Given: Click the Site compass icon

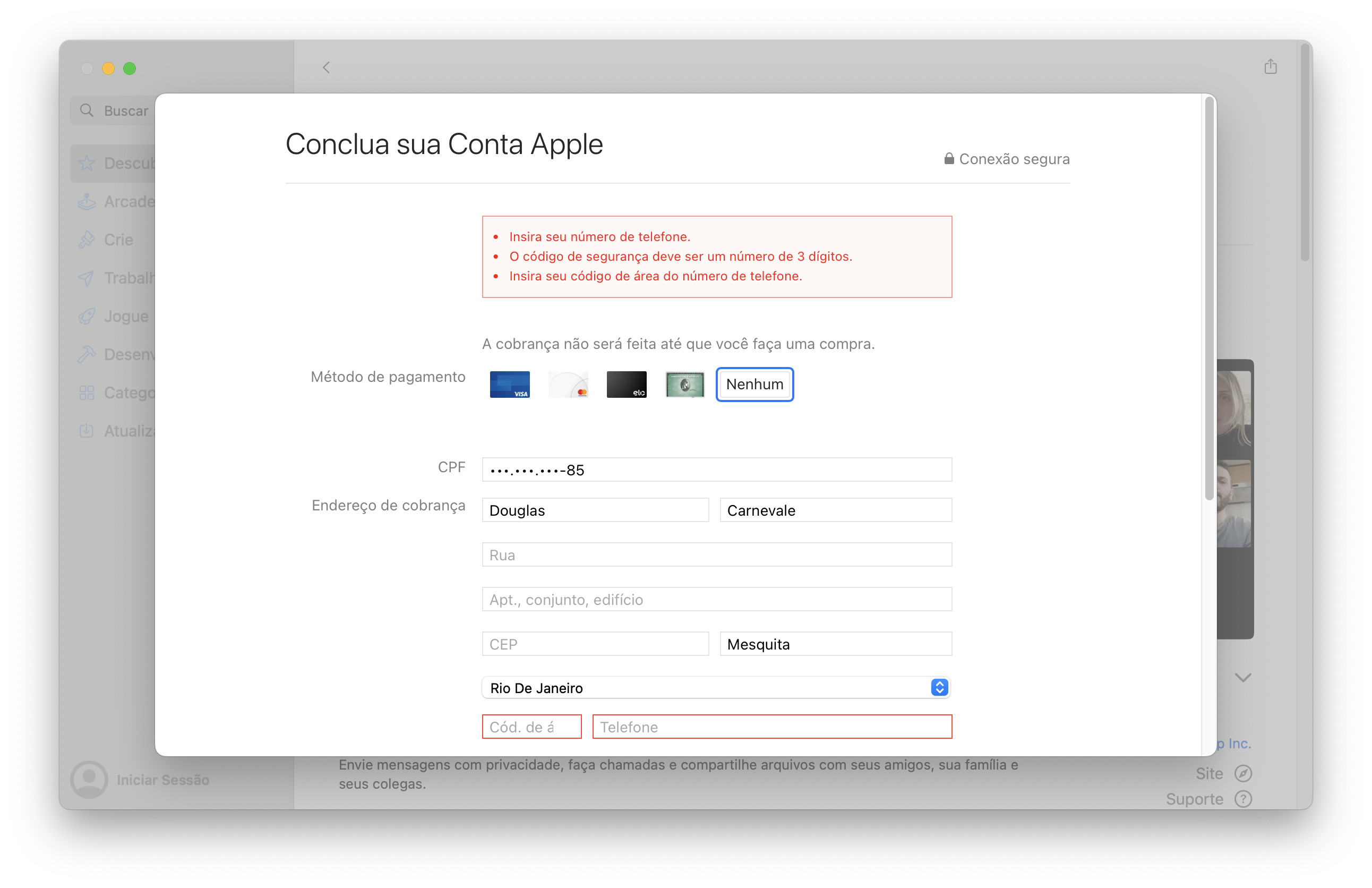Looking at the screenshot, I should click(1243, 773).
